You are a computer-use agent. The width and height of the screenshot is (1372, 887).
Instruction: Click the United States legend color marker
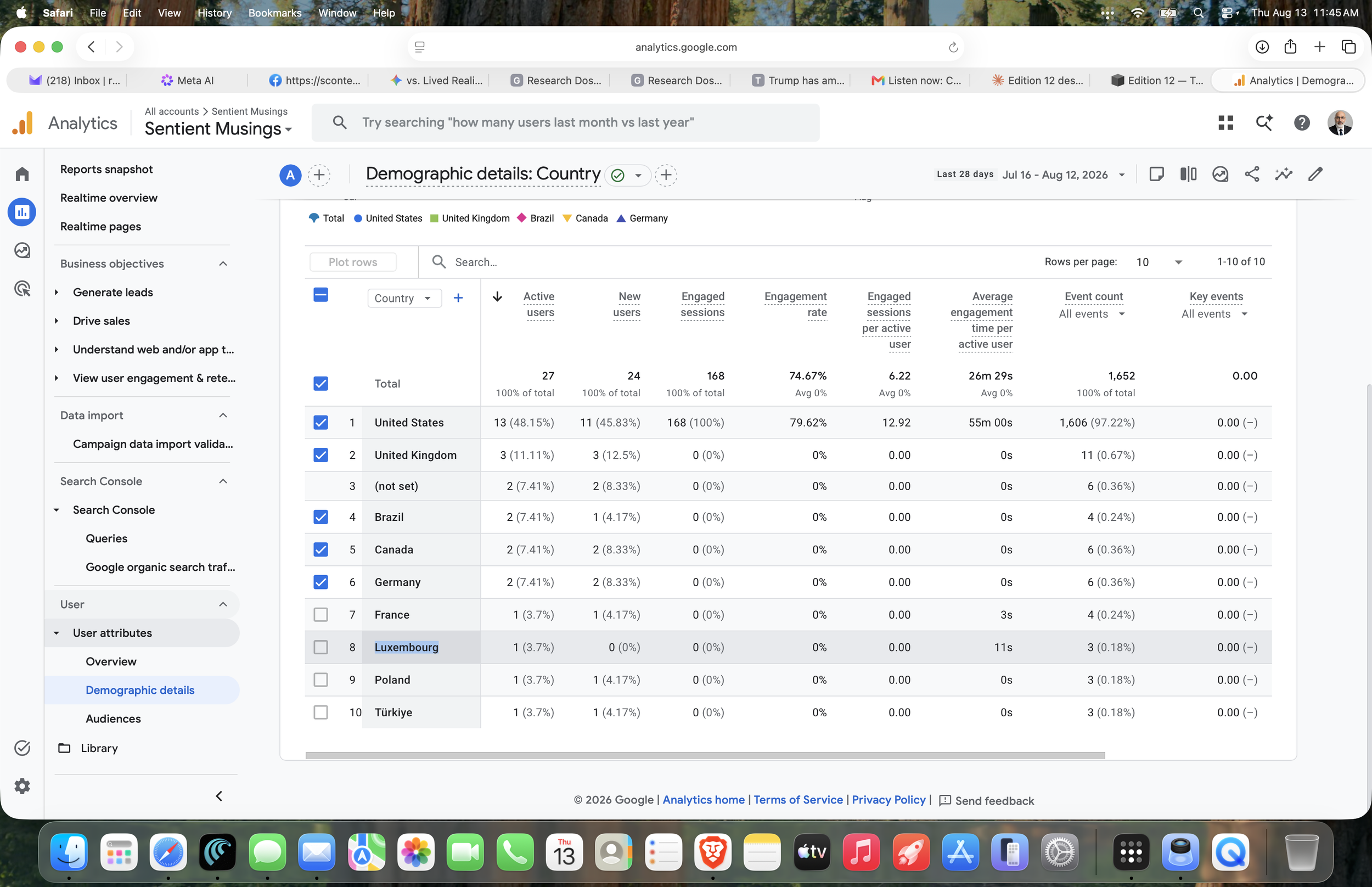click(357, 218)
